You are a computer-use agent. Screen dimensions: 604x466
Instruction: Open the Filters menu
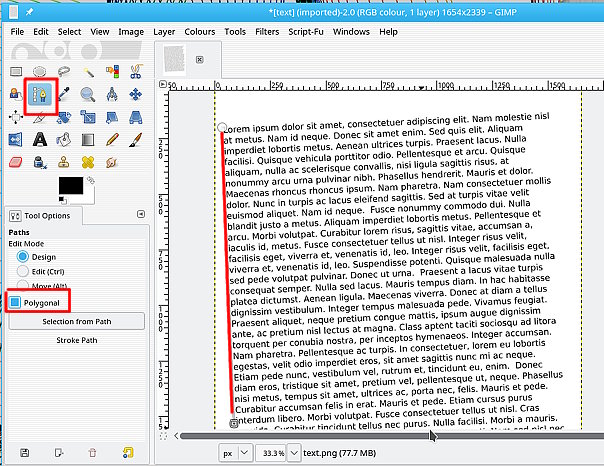267,32
